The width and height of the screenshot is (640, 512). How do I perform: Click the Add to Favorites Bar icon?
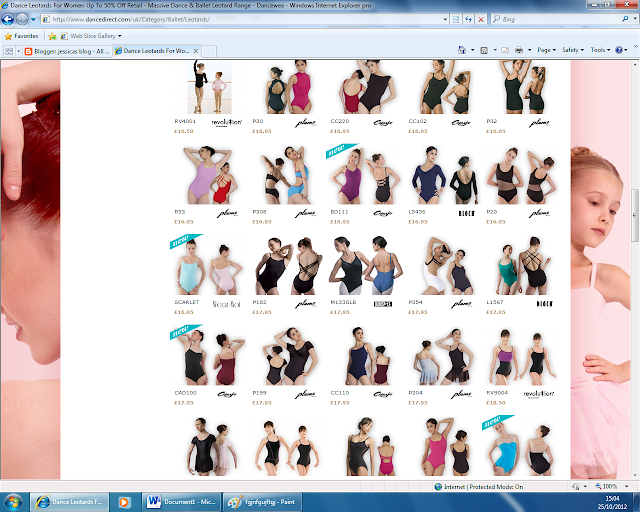[x=52, y=36]
